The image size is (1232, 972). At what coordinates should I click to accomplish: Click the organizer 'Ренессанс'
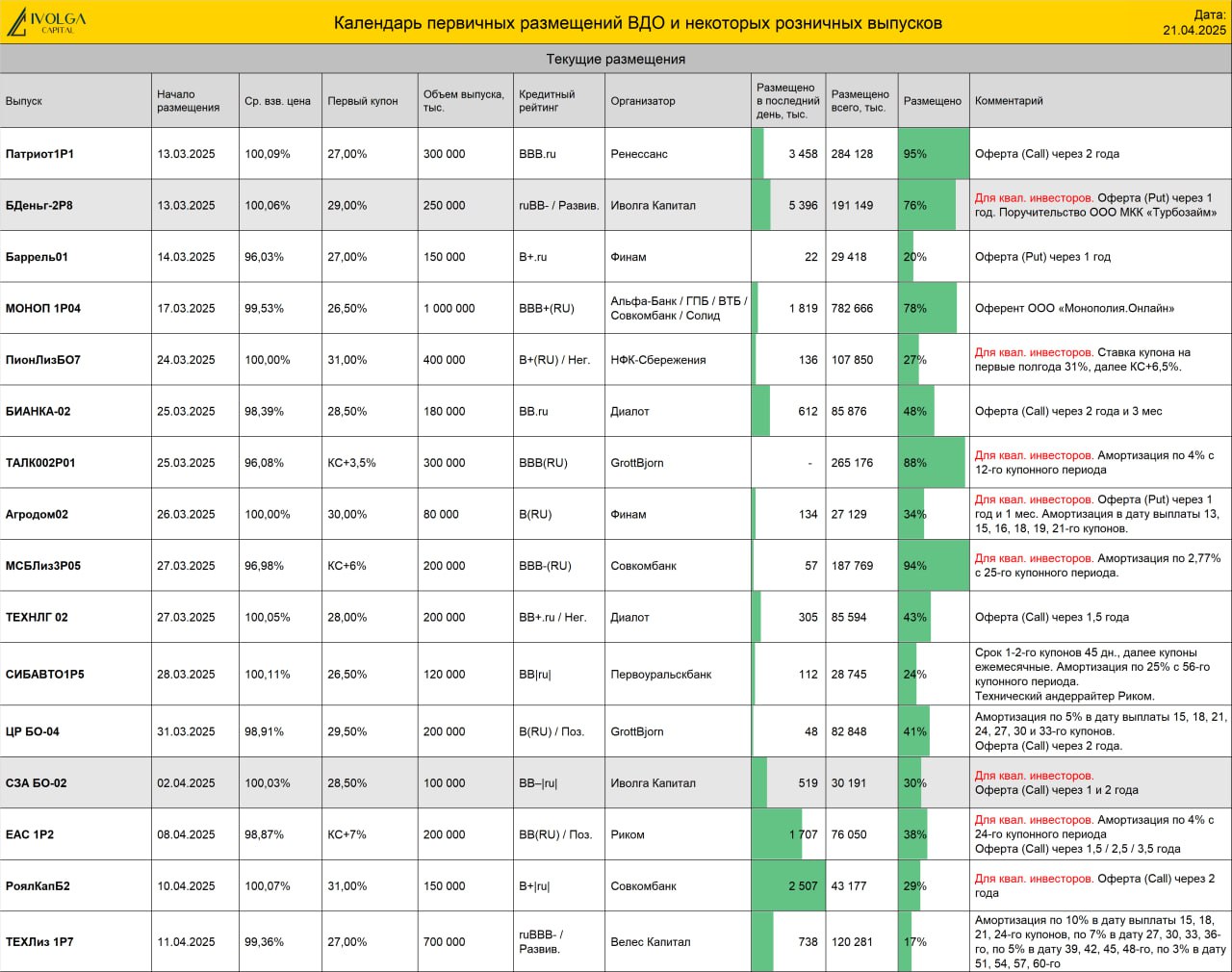639,154
